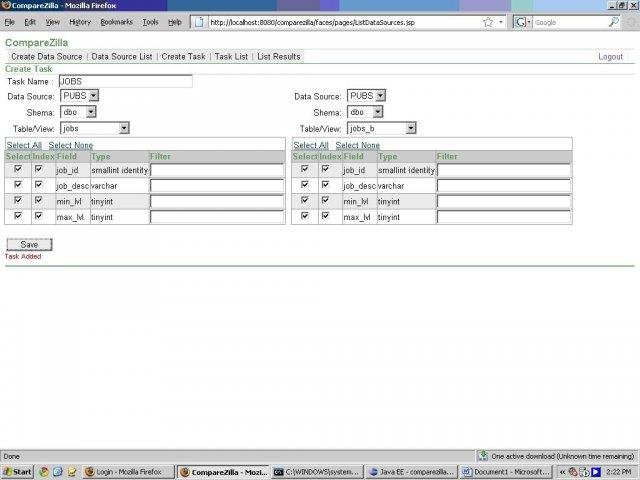
Task: Open the List Results page
Action: point(279,57)
